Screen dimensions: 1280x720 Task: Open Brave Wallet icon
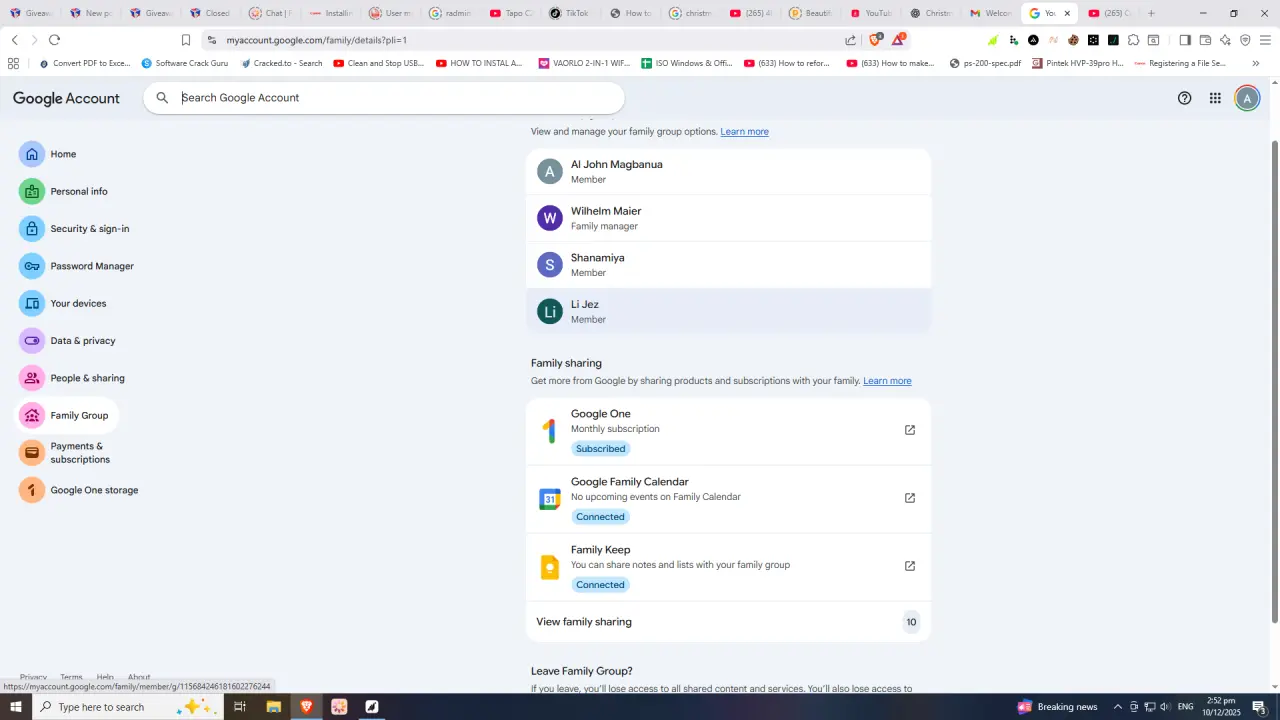tap(1205, 40)
